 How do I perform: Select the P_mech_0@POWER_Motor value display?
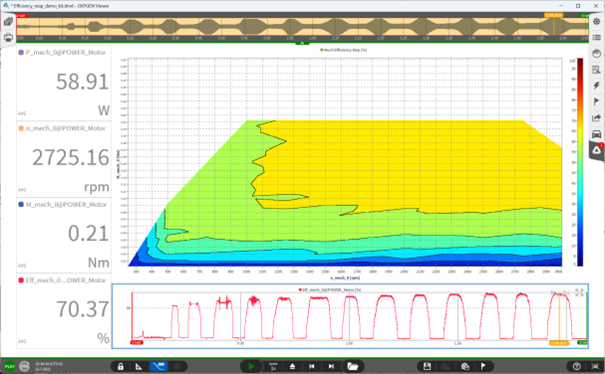point(64,83)
